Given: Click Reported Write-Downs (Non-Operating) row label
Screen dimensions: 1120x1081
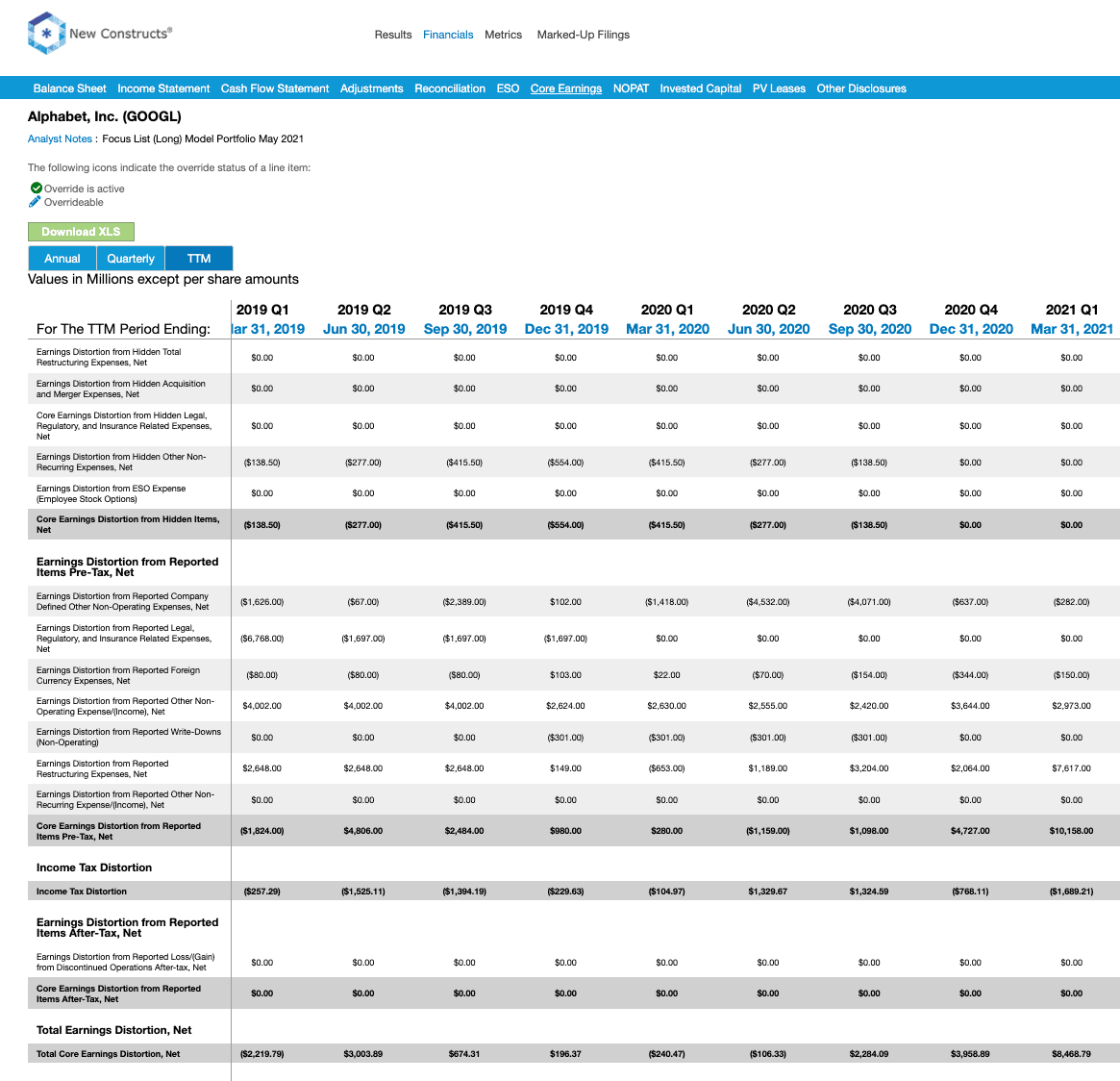Looking at the screenshot, I should 129,737.
